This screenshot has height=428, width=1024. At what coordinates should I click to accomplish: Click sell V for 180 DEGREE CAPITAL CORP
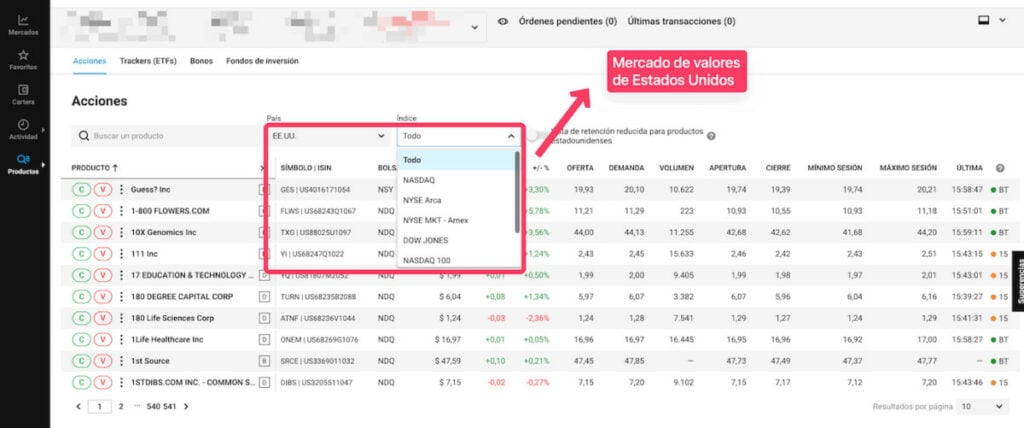click(103, 297)
